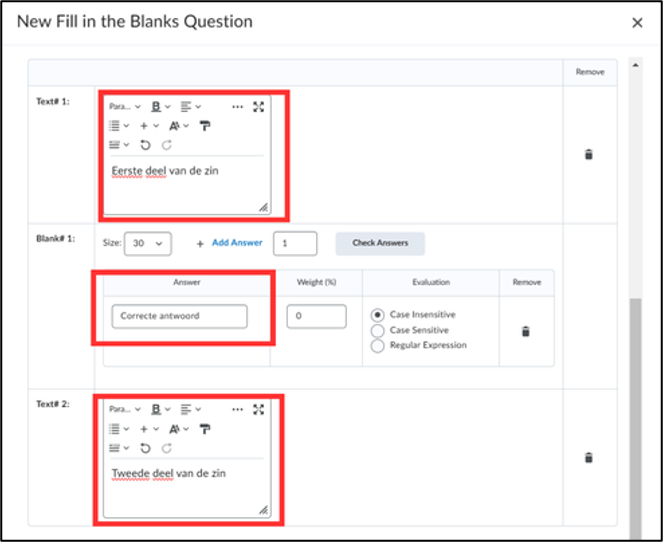The width and height of the screenshot is (664, 542).
Task: Click the Add Answer link
Action: point(237,243)
